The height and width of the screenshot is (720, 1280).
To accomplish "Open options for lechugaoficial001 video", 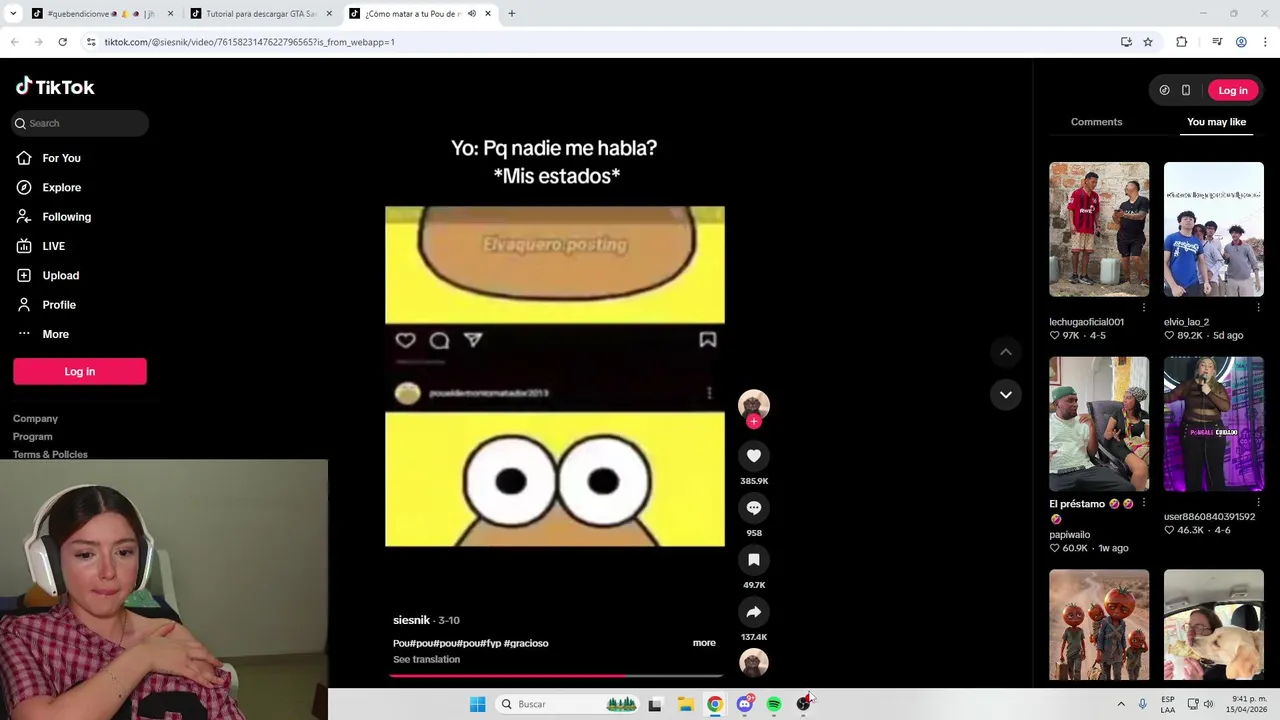I will tap(1144, 307).
